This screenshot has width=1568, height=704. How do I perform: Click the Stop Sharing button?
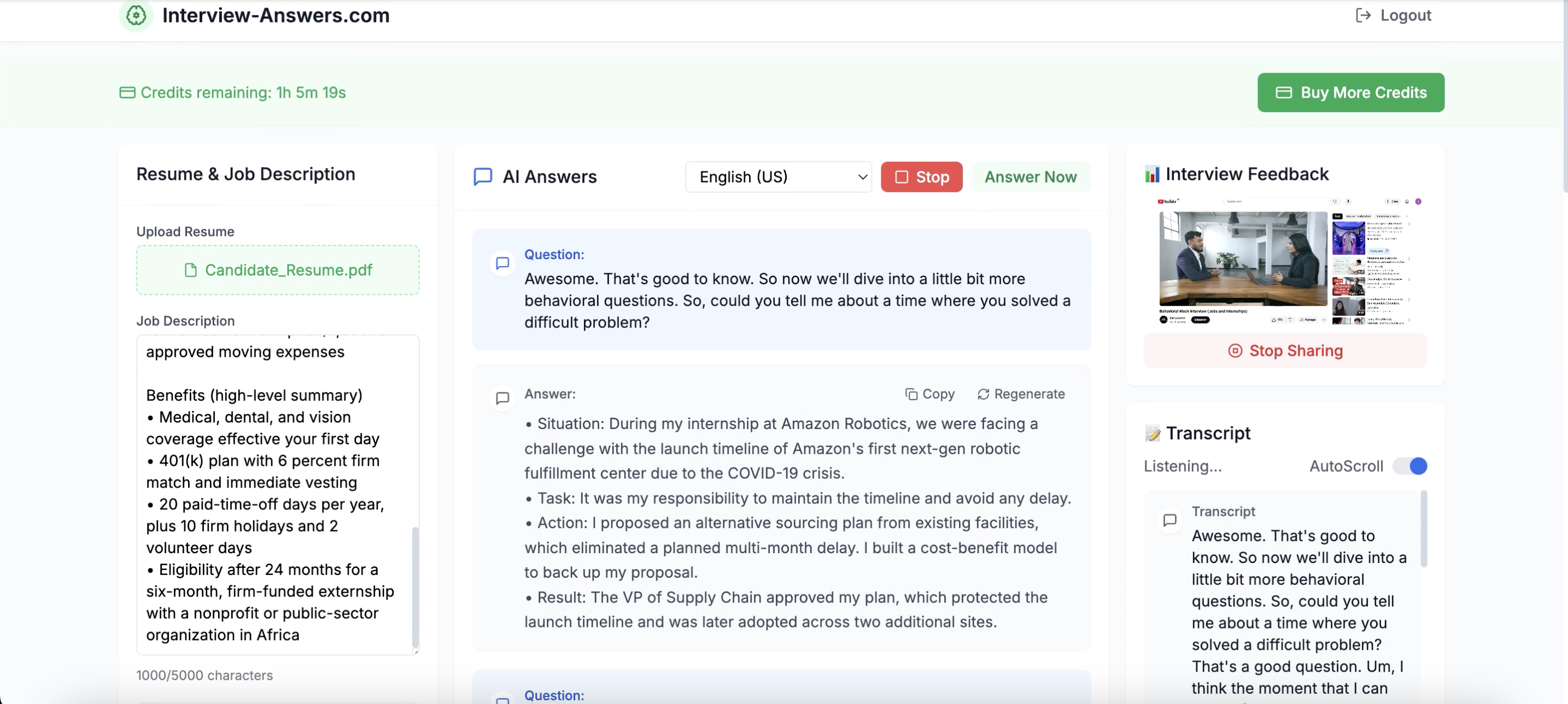point(1284,351)
